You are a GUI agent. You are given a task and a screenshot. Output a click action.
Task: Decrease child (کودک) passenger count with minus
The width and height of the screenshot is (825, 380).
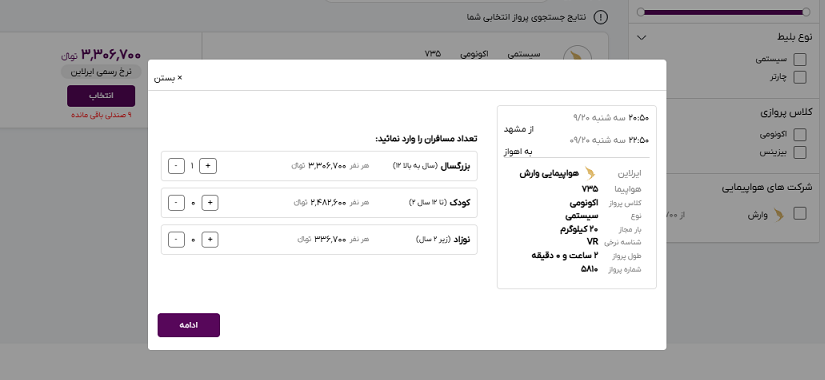[176, 203]
